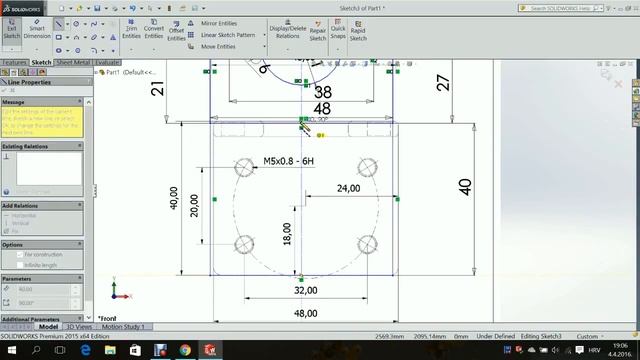Open the Linear Sketch Pattern dropdown arrow
This screenshot has height=360, width=640.
264,35
